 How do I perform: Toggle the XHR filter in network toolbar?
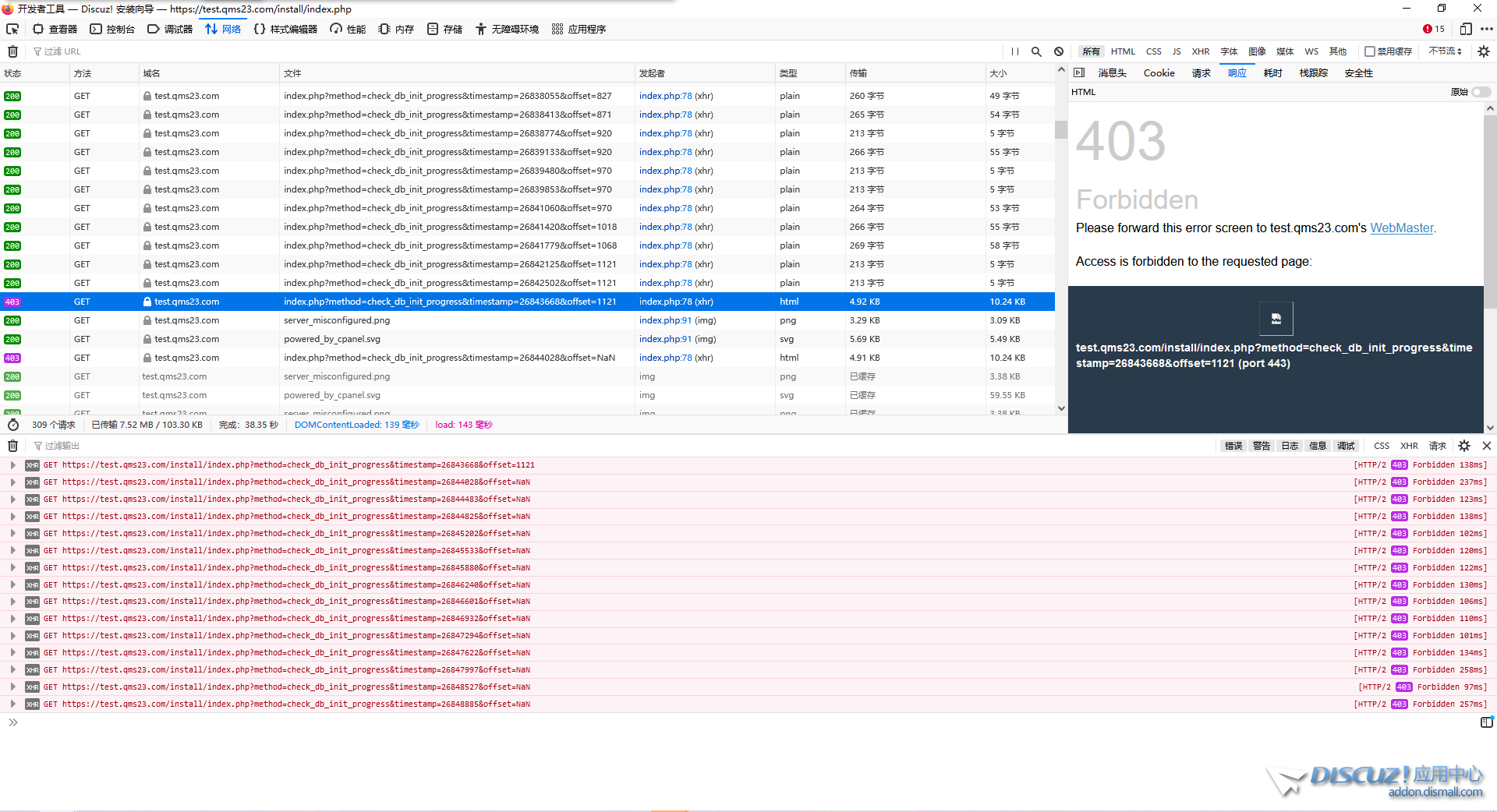click(1201, 51)
